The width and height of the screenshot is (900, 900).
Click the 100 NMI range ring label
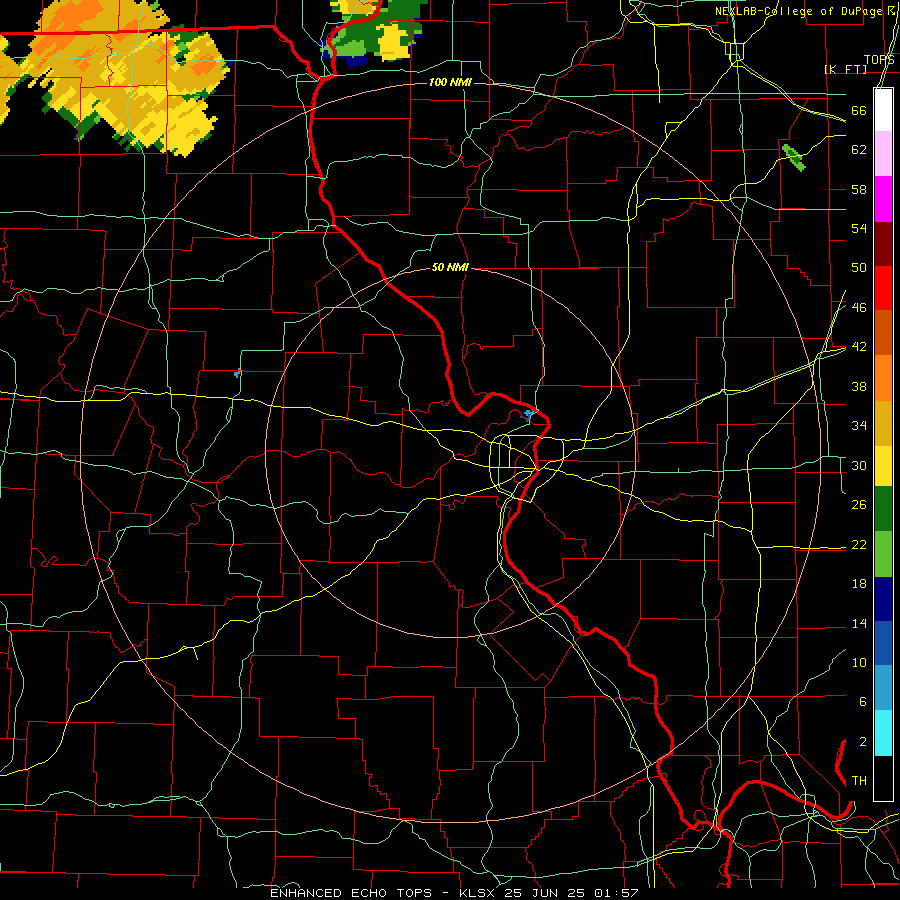pyautogui.click(x=450, y=83)
